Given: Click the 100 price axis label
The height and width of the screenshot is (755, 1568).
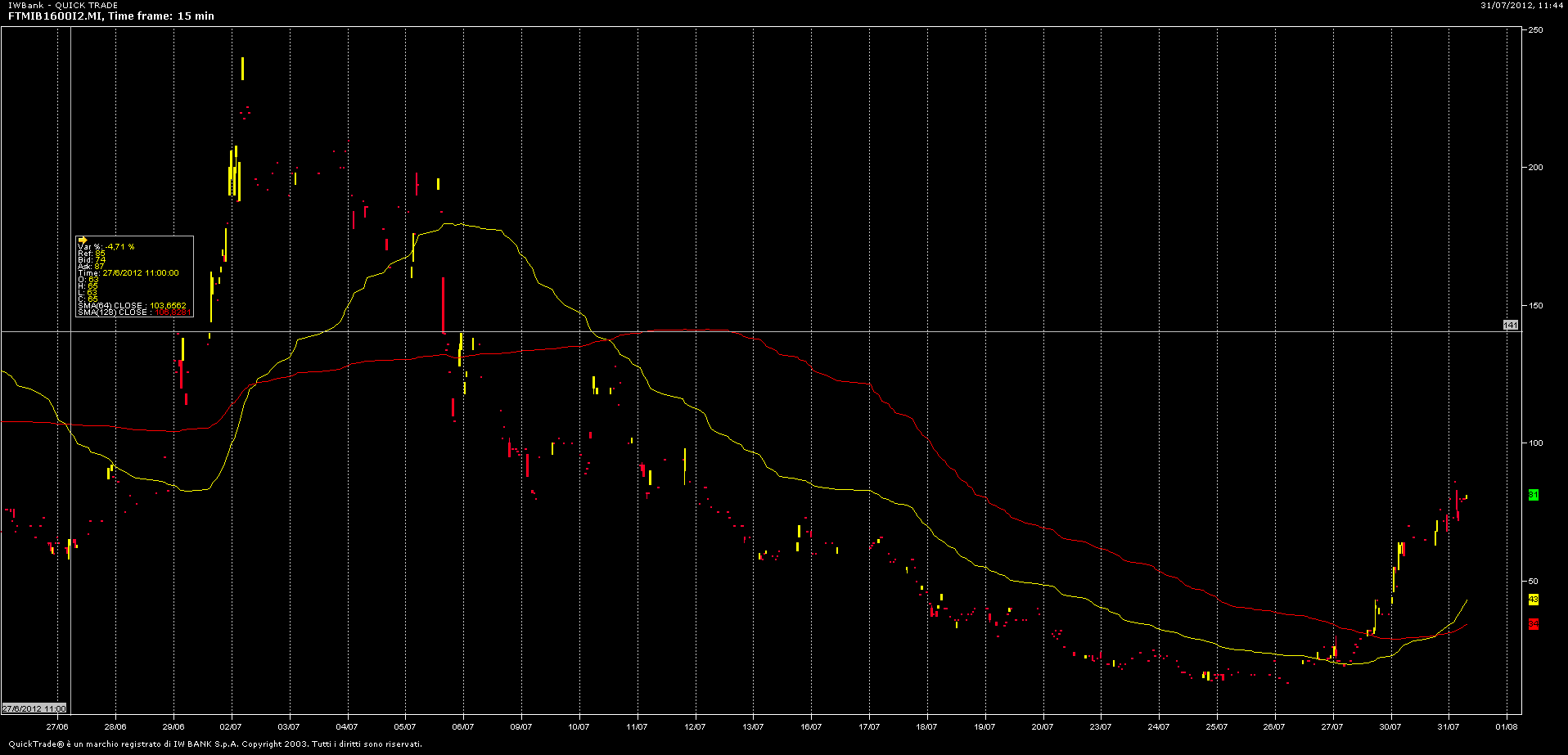Looking at the screenshot, I should pos(1536,443).
